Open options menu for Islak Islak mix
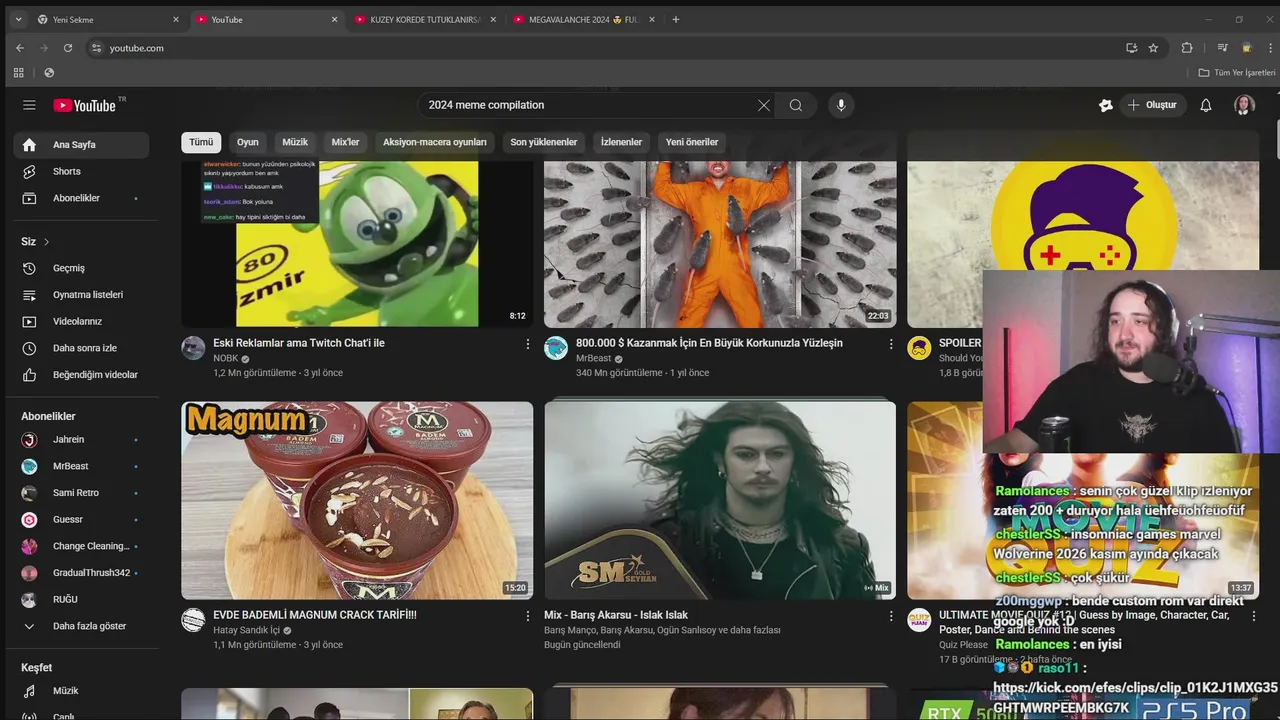Viewport: 1280px width, 720px height. [x=891, y=617]
